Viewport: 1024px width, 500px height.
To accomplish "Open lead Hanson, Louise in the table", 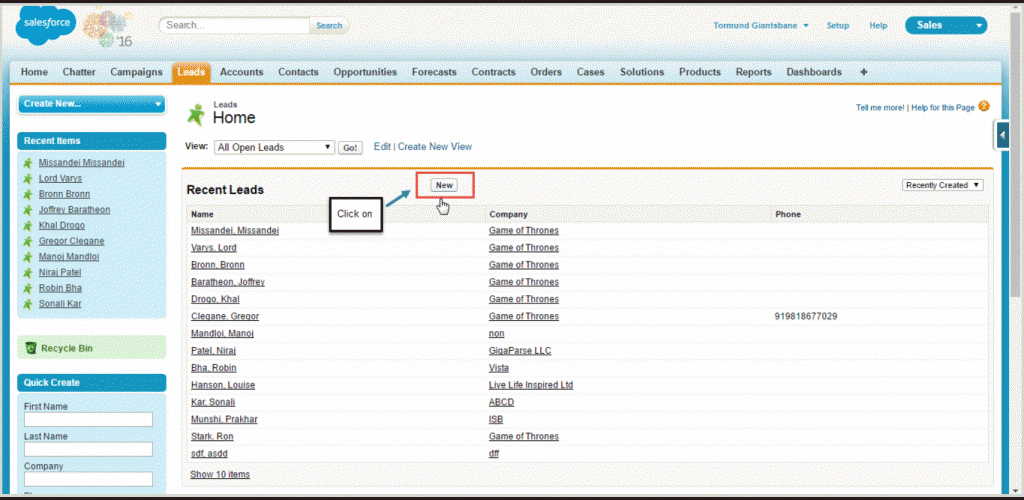I will point(223,385).
